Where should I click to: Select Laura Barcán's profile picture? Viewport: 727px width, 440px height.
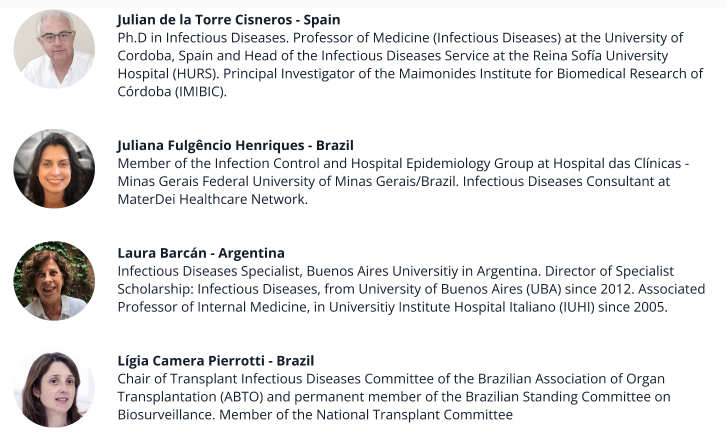tap(54, 280)
